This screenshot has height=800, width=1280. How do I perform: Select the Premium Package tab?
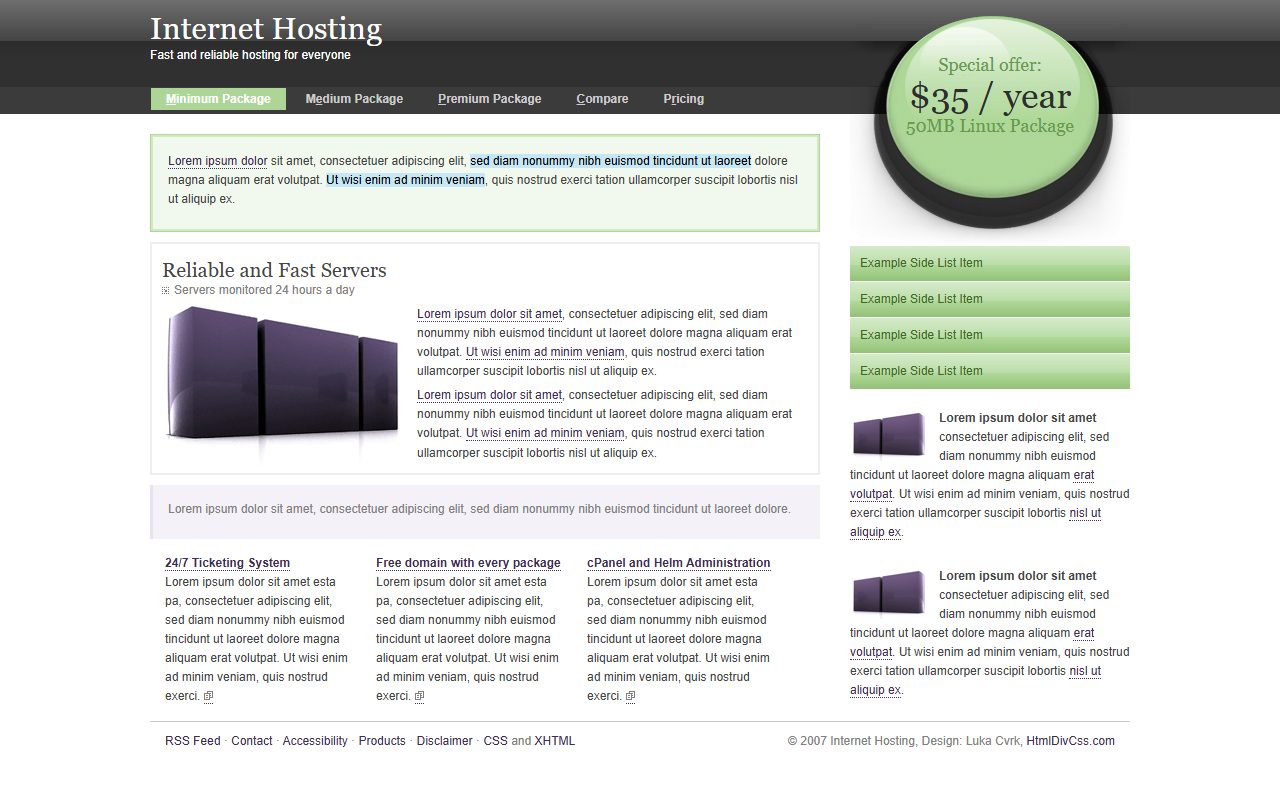[489, 99]
